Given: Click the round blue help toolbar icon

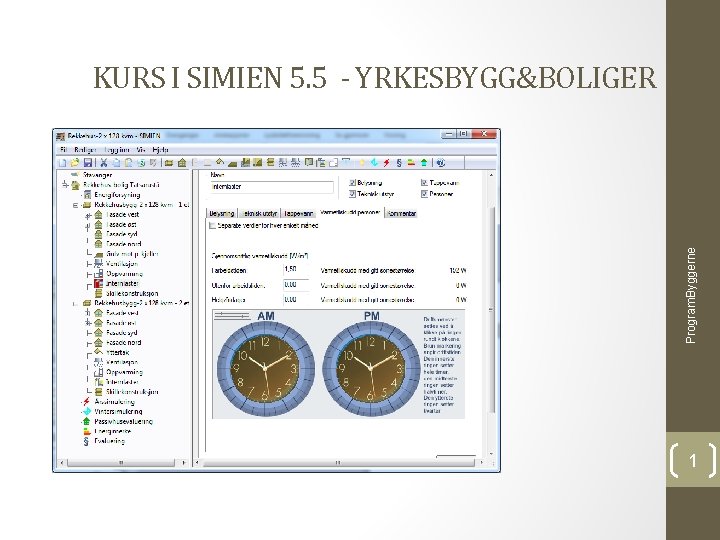Looking at the screenshot, I should [x=440, y=163].
